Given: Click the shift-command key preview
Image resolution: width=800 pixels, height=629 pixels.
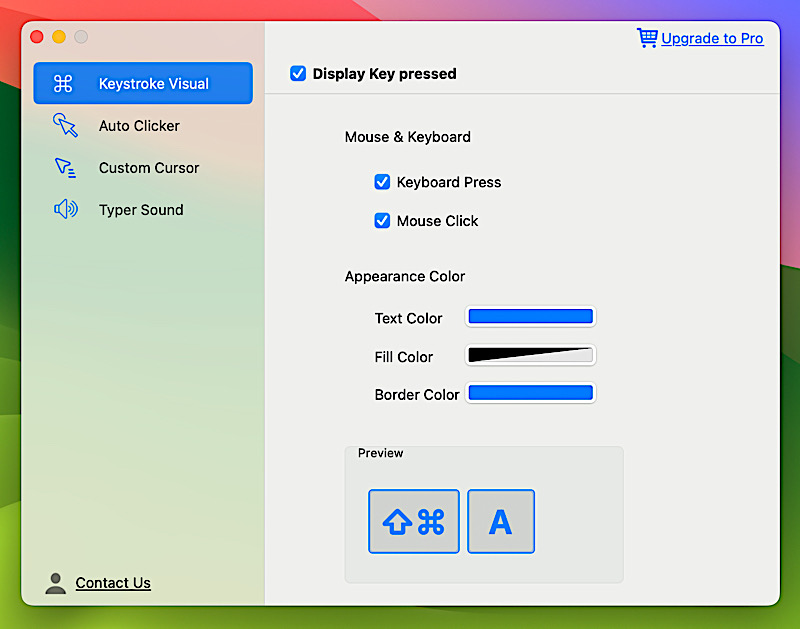Looking at the screenshot, I should coord(414,521).
